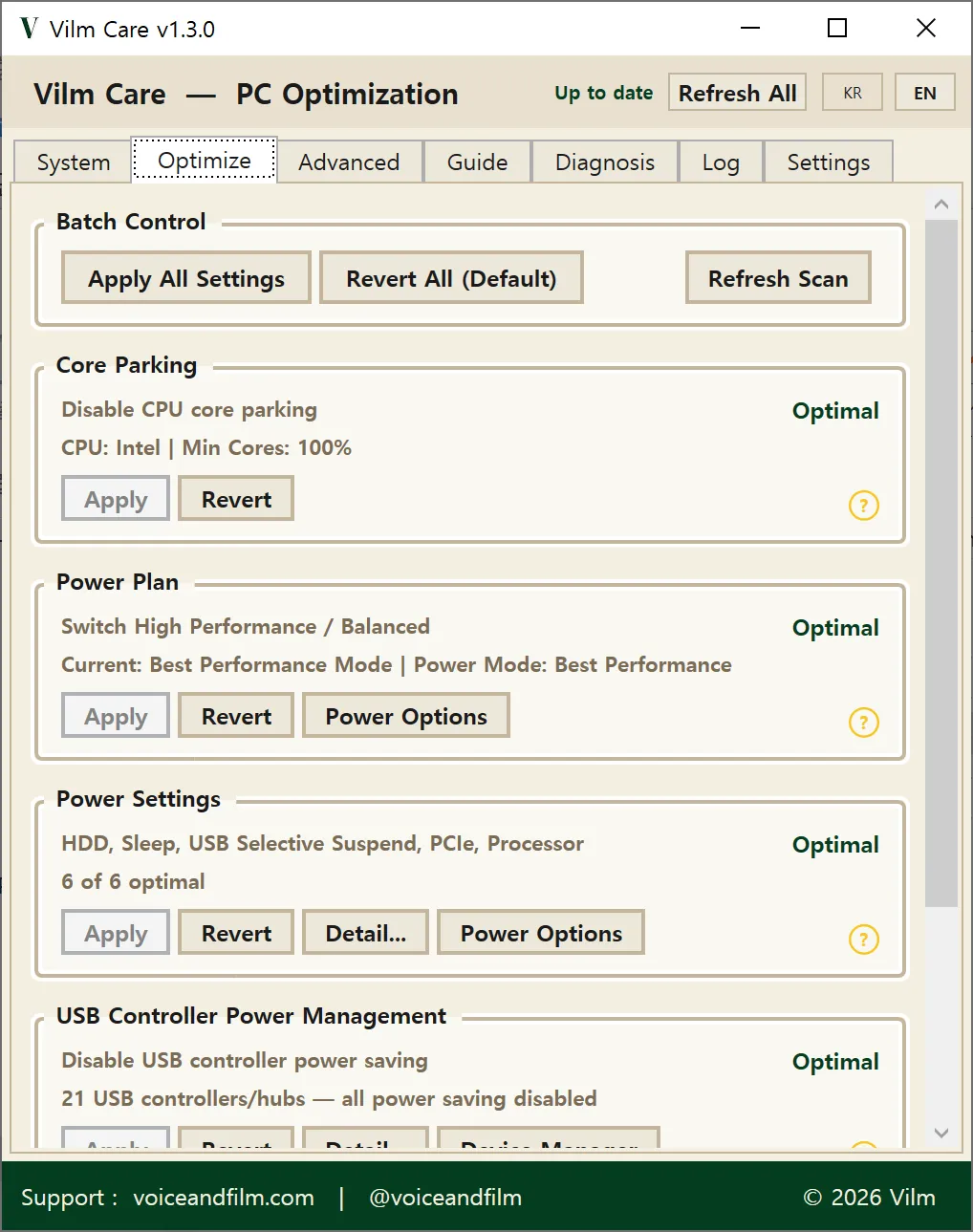Click the Up to date status

(604, 93)
